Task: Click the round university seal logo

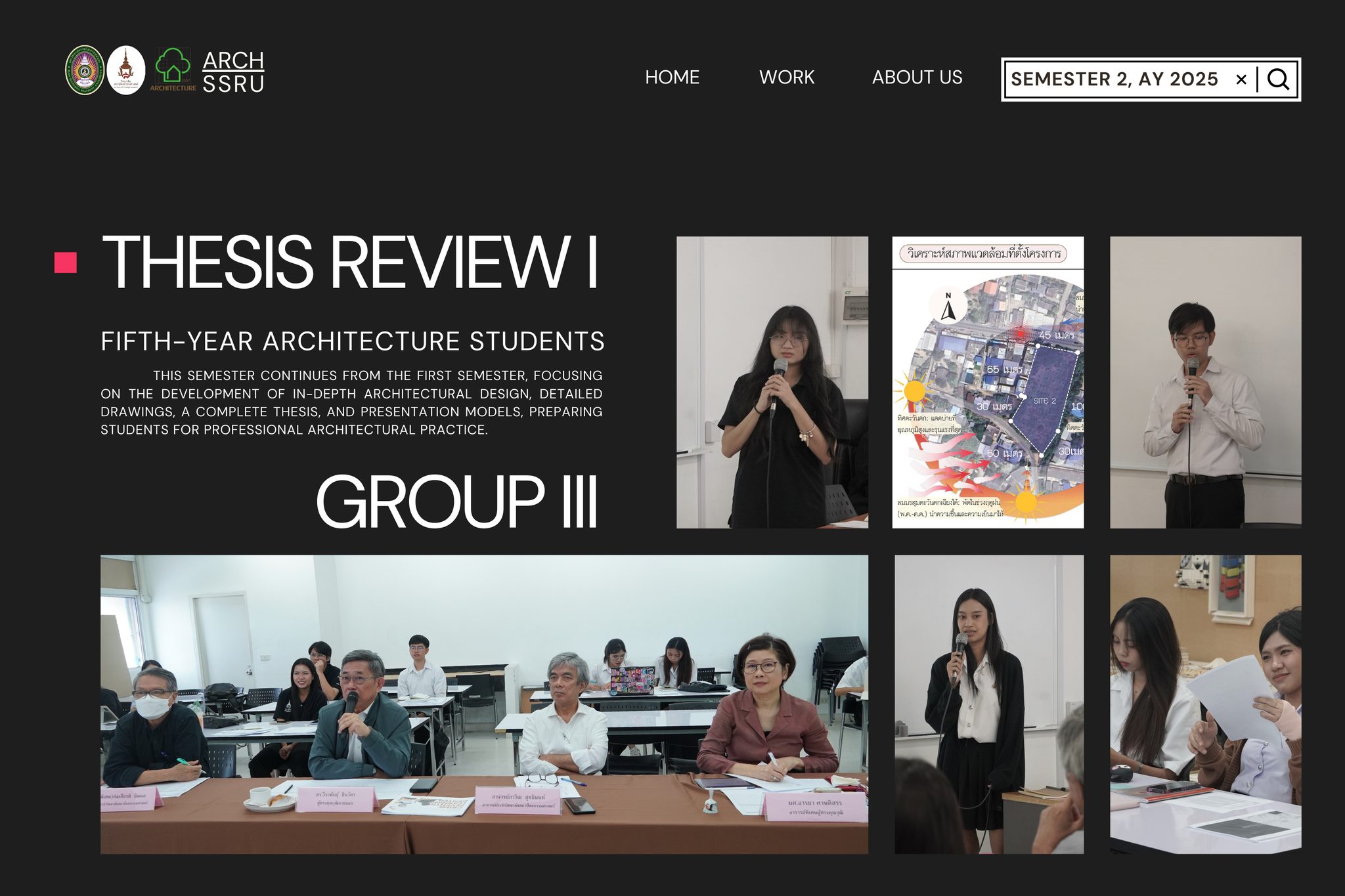Action: coord(85,70)
